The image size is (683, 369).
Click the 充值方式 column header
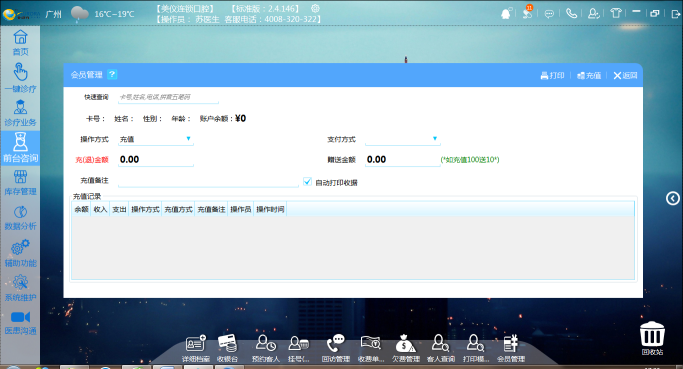[x=179, y=210]
